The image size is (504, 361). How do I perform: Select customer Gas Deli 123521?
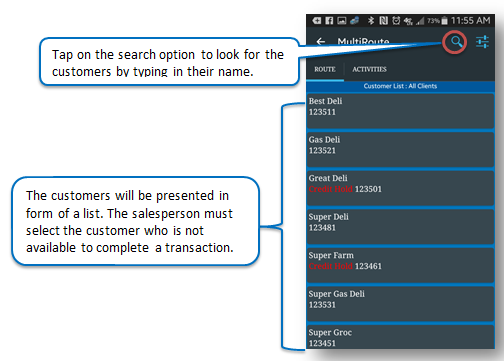tap(400, 150)
